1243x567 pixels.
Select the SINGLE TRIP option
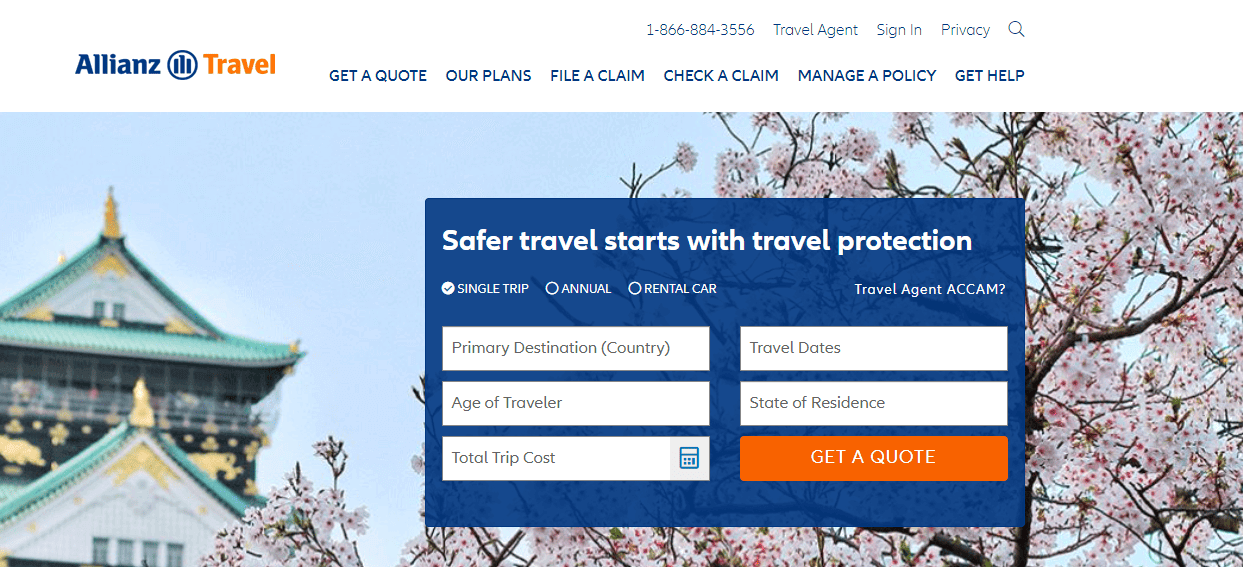pos(486,288)
